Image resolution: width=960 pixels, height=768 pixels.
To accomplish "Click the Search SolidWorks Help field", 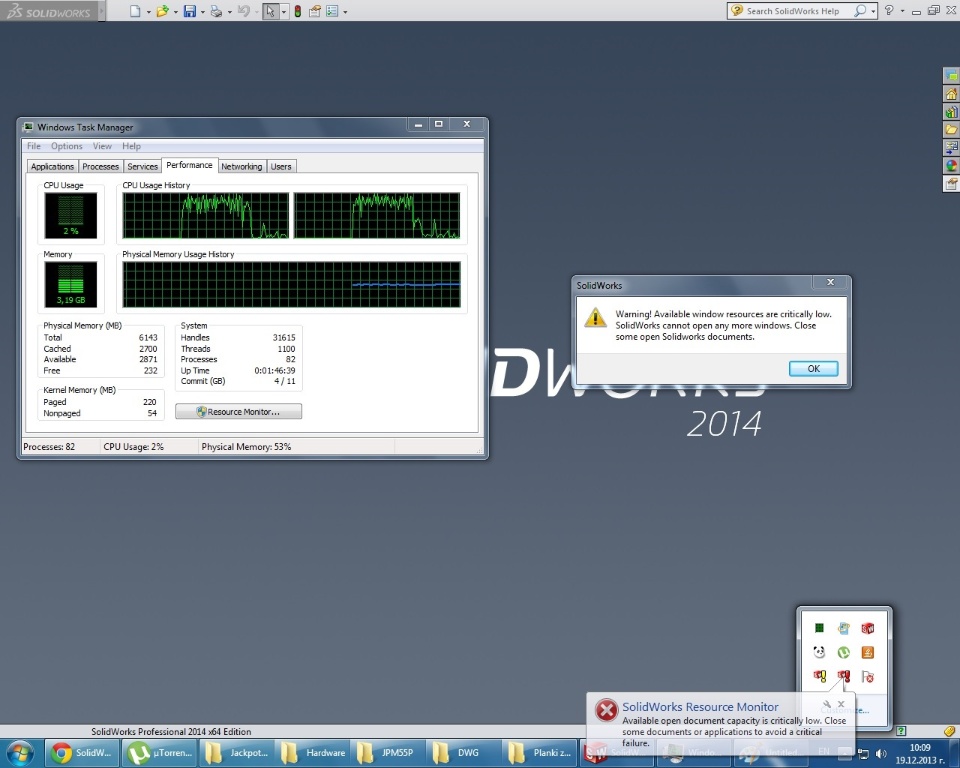I will point(793,11).
